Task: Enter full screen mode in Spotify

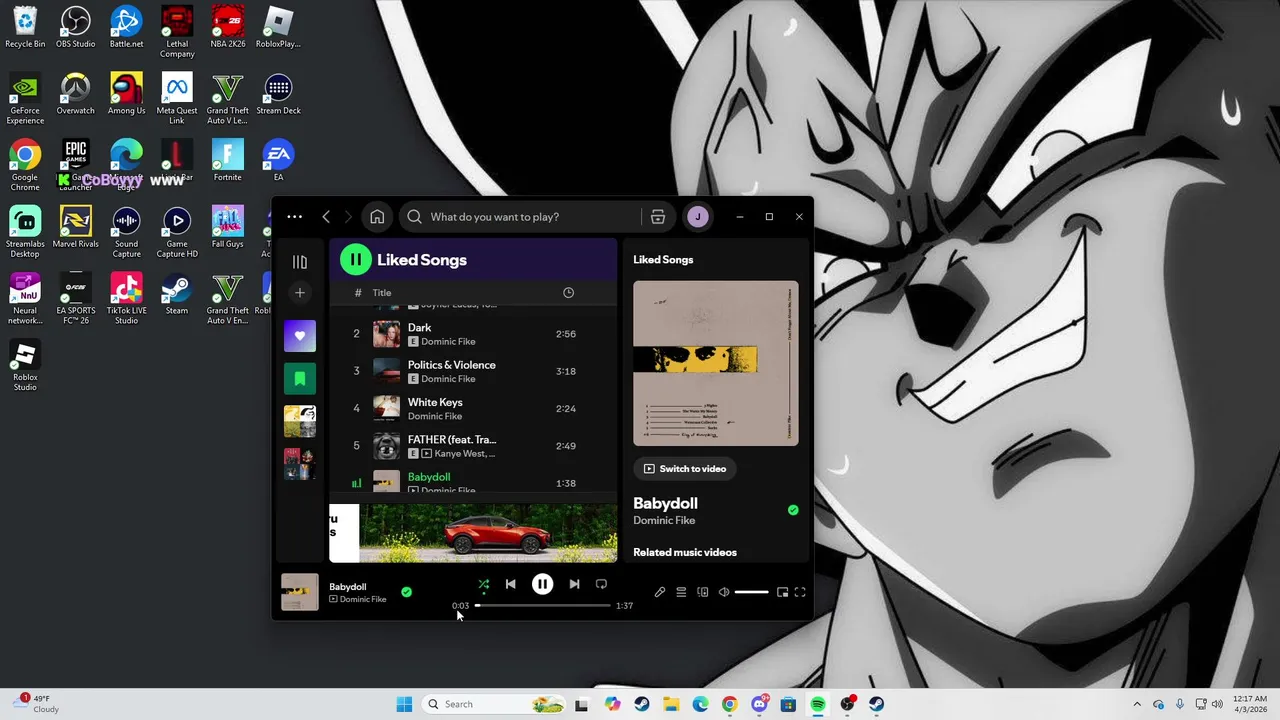Action: click(800, 592)
